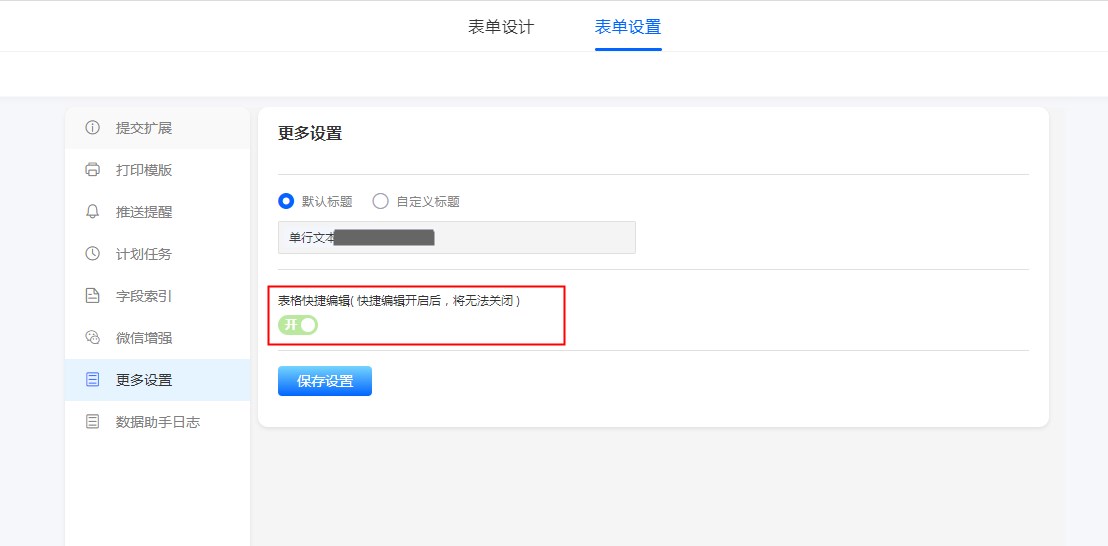The width and height of the screenshot is (1108, 546).
Task: Click the list icon beside 更多设置
Action: (93, 380)
